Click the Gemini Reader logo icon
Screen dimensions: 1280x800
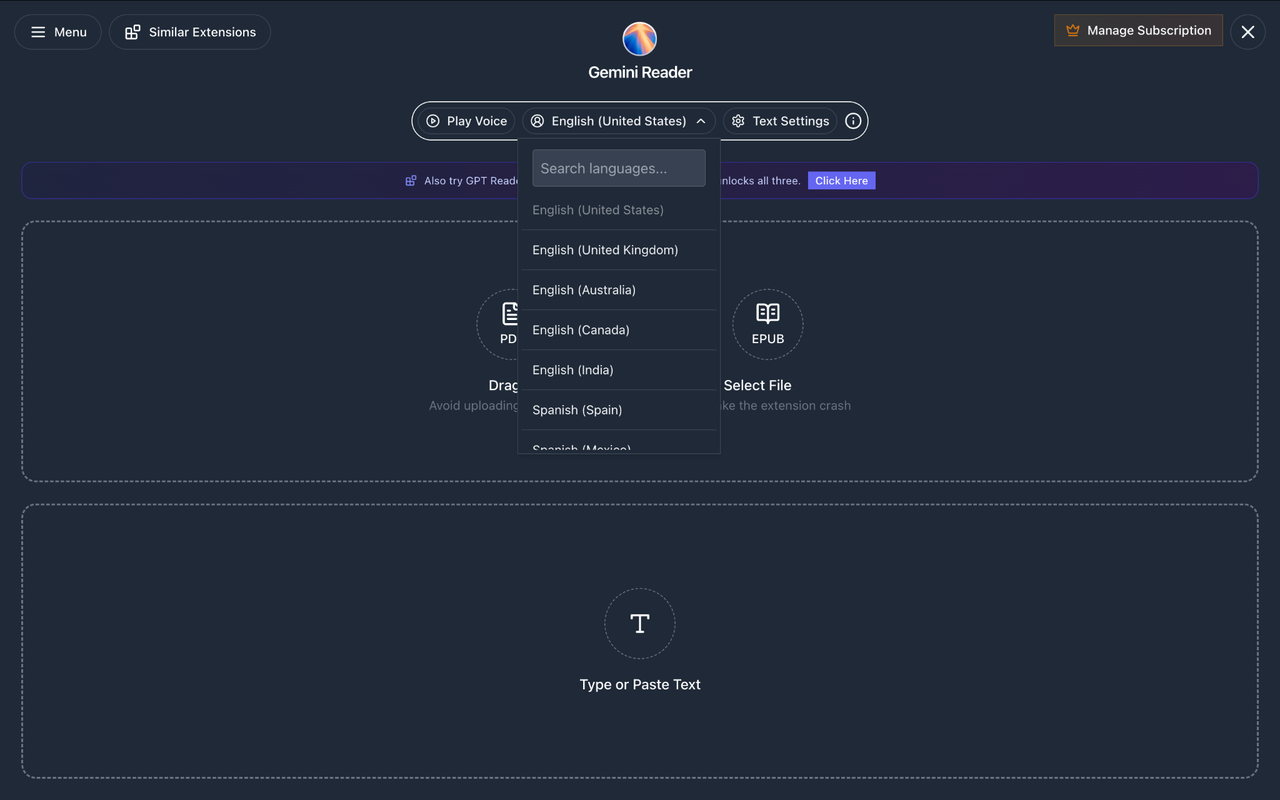(x=640, y=39)
